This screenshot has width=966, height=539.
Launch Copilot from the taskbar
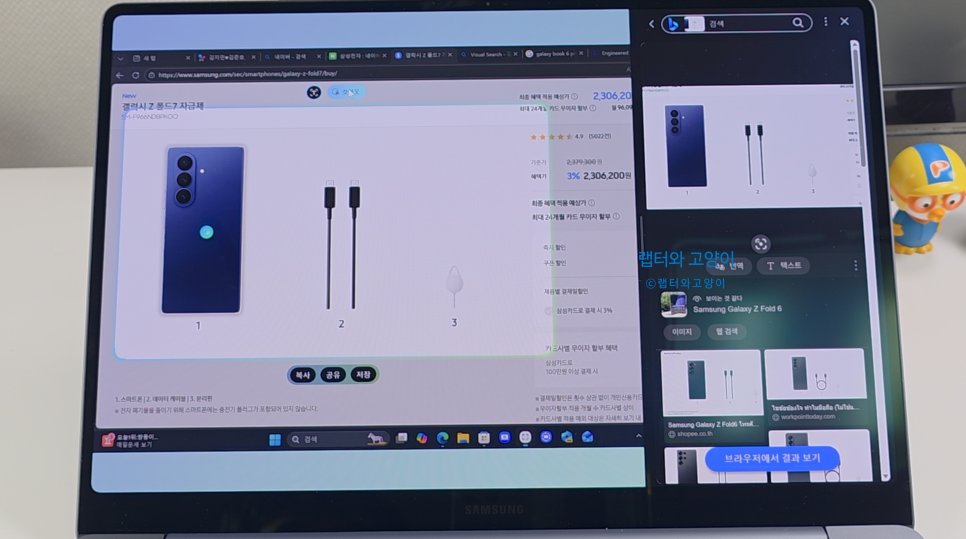tap(422, 438)
